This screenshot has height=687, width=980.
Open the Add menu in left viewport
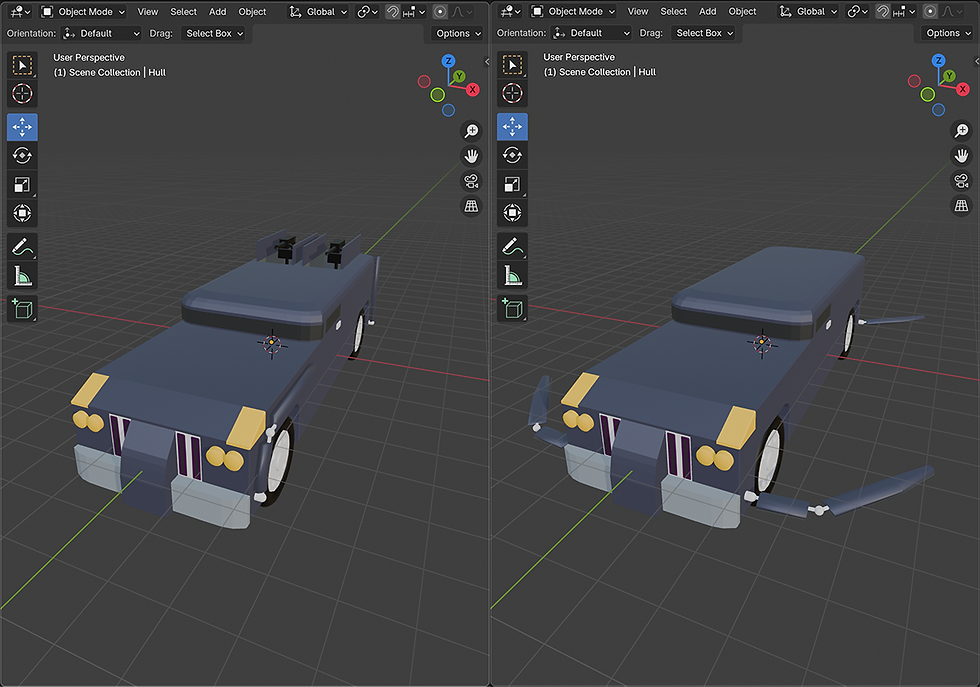click(217, 12)
